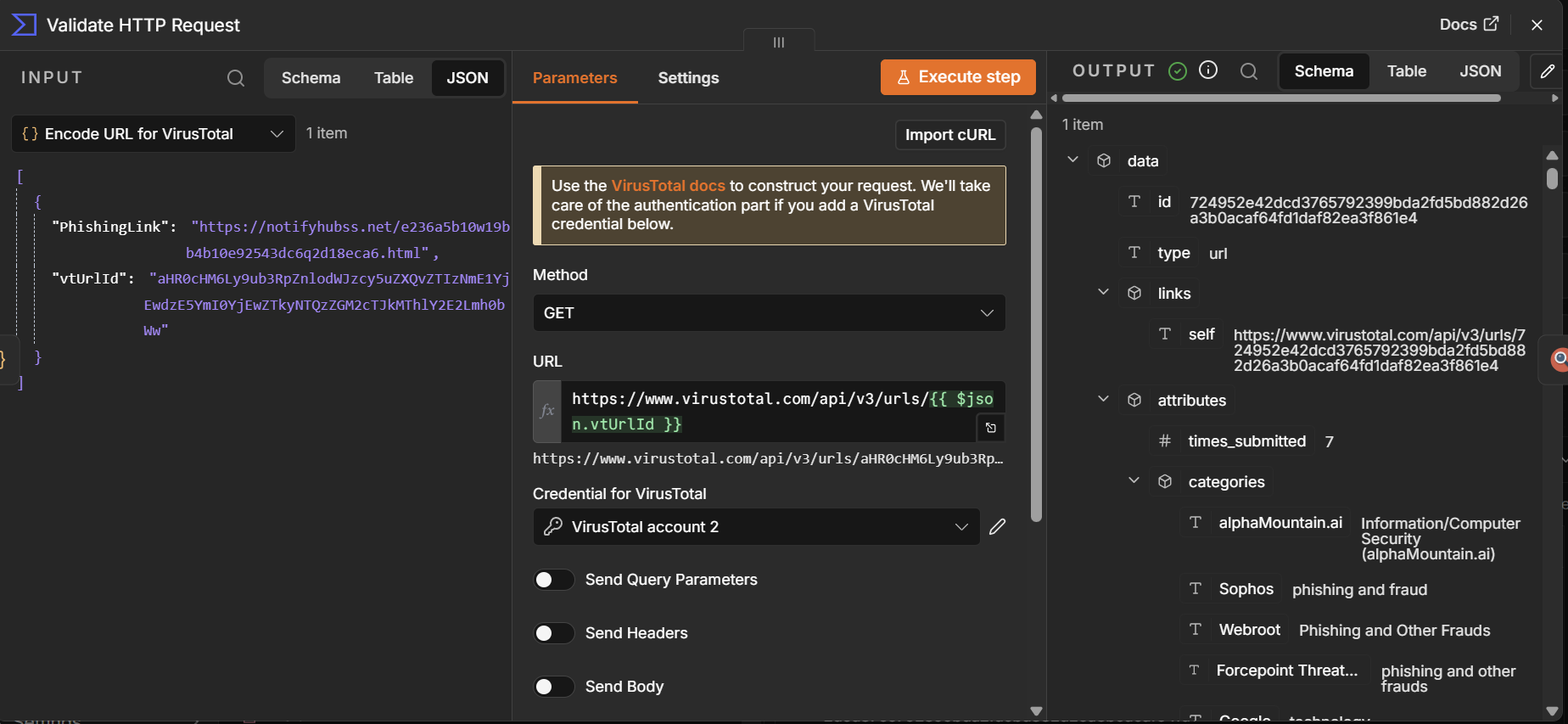Search the input panel data
Screen dimensions: 1568x724
click(236, 78)
